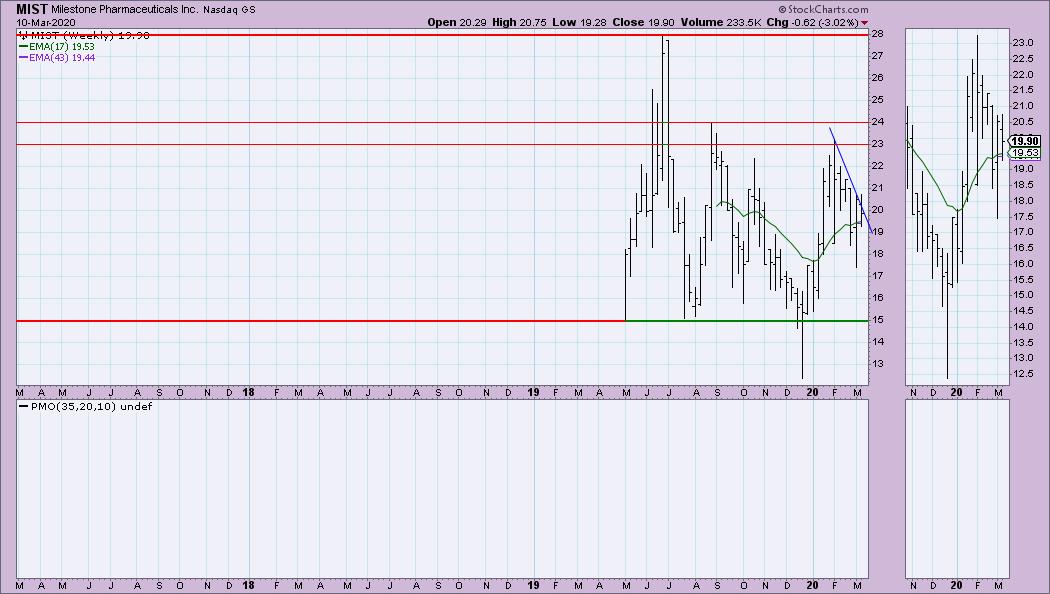Click the EMA(17) 19.53 legend entry
Viewport: 1050px width, 594px height.
(57, 47)
